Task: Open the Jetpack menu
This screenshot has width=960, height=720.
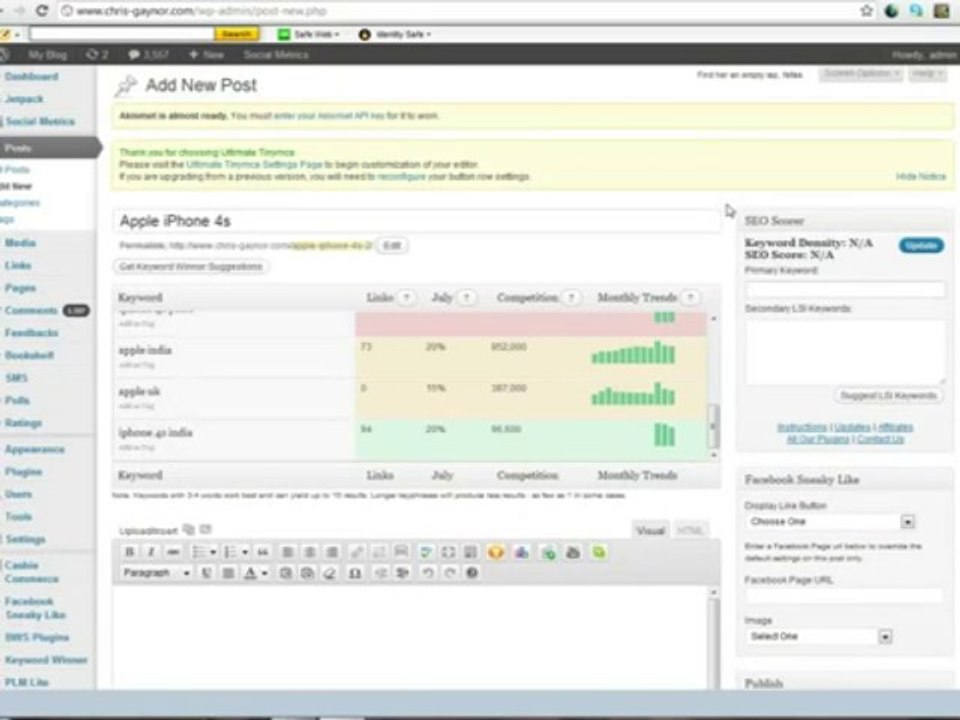Action: tap(24, 99)
